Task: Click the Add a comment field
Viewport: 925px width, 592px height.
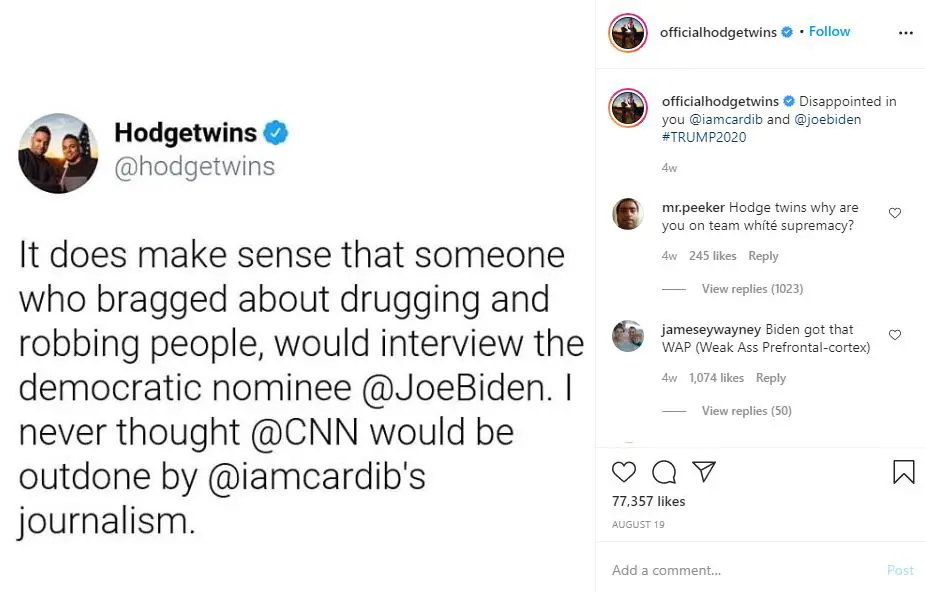Action: point(740,570)
